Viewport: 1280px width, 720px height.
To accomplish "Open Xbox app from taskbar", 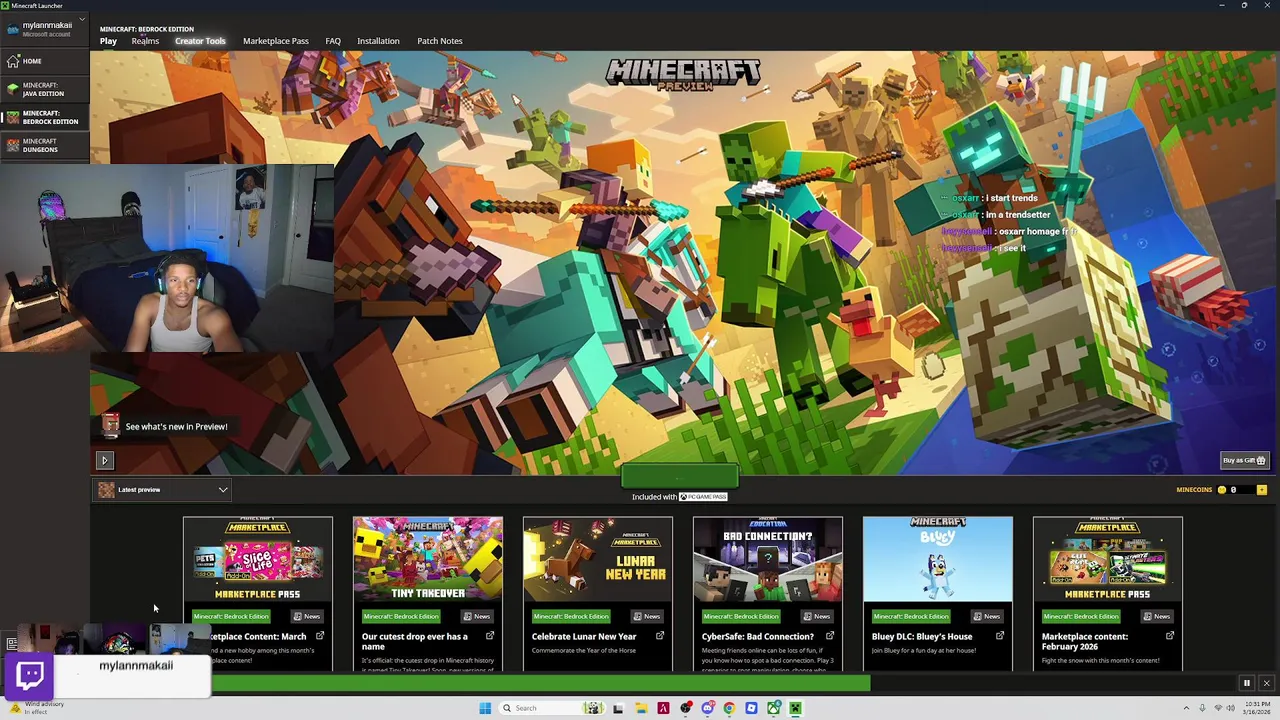I will (773, 708).
